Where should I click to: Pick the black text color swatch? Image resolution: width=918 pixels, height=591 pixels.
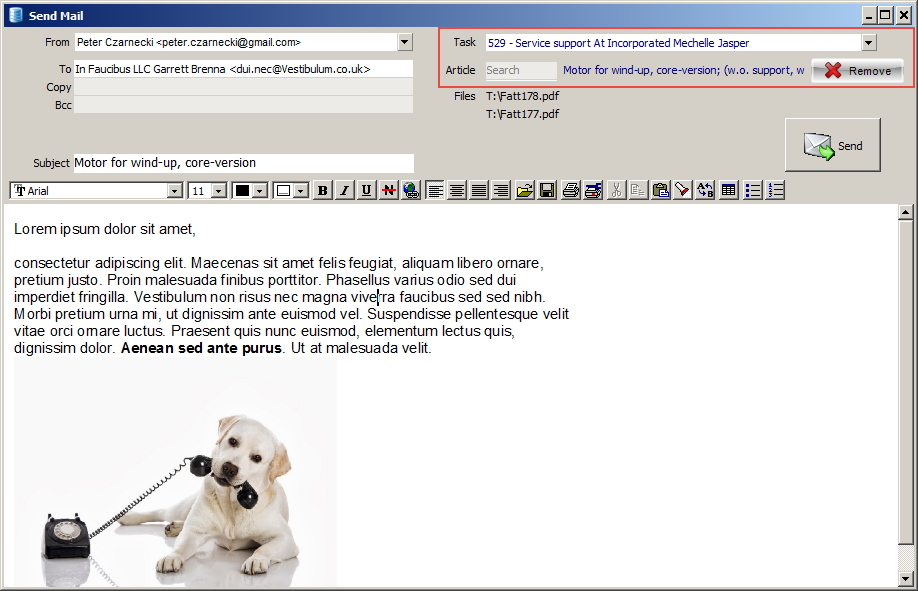click(x=242, y=191)
